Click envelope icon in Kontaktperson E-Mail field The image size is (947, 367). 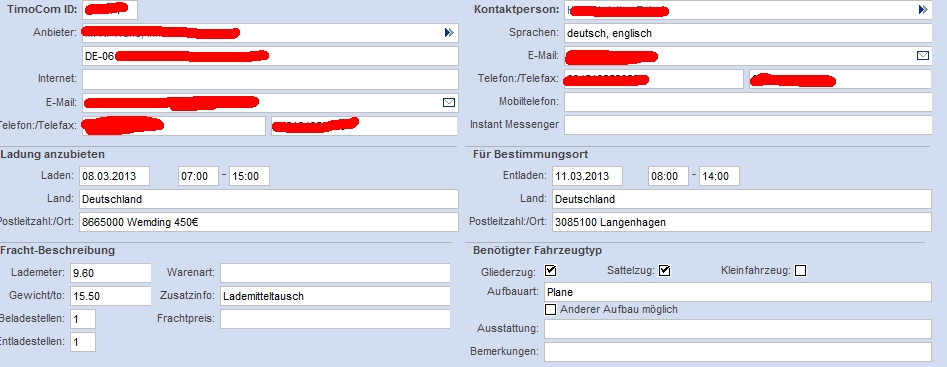pyautogui.click(x=923, y=56)
